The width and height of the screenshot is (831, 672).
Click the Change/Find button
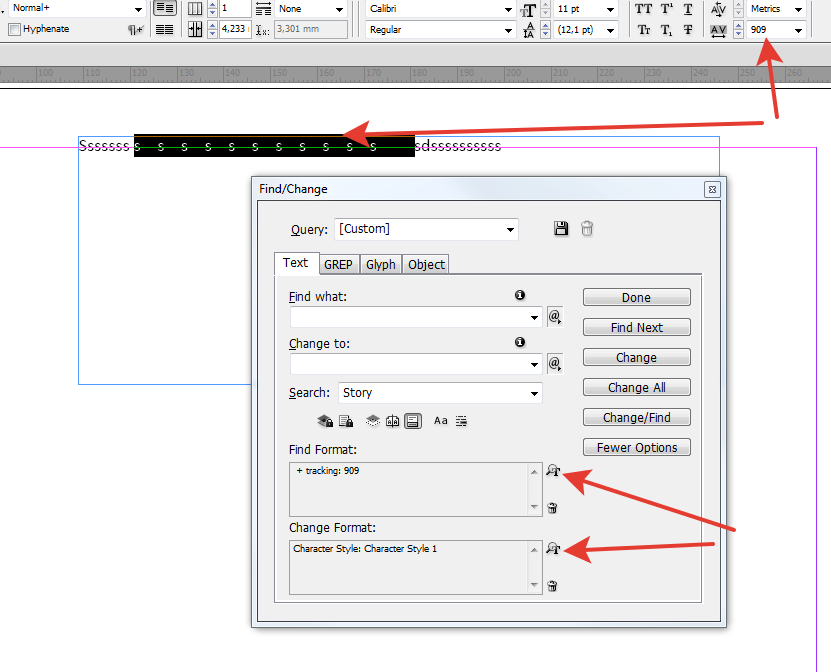(x=636, y=418)
